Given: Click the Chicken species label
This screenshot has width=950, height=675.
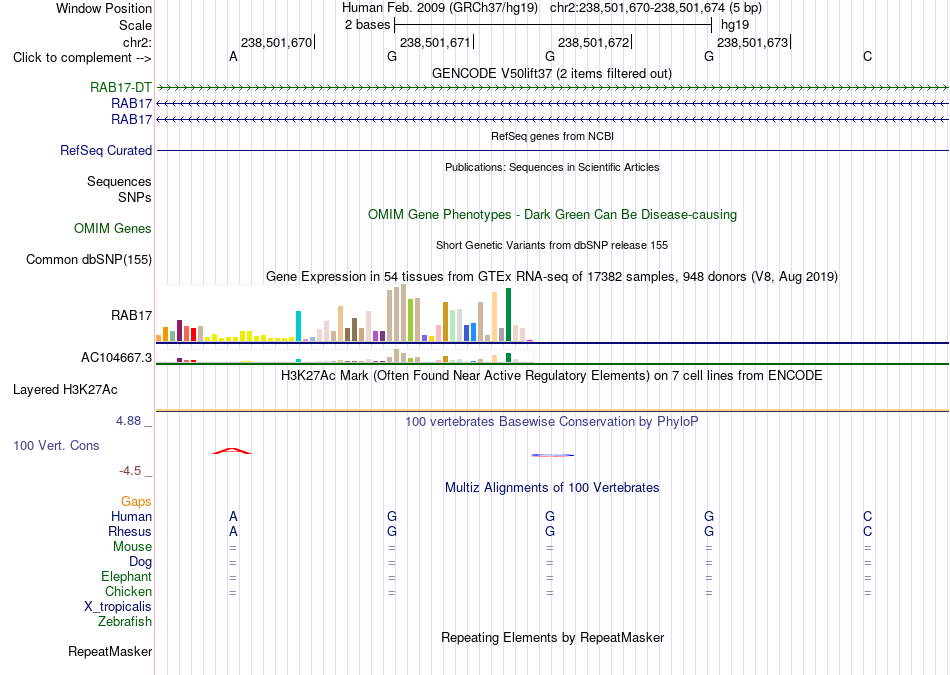Looking at the screenshot, I should click(128, 591).
